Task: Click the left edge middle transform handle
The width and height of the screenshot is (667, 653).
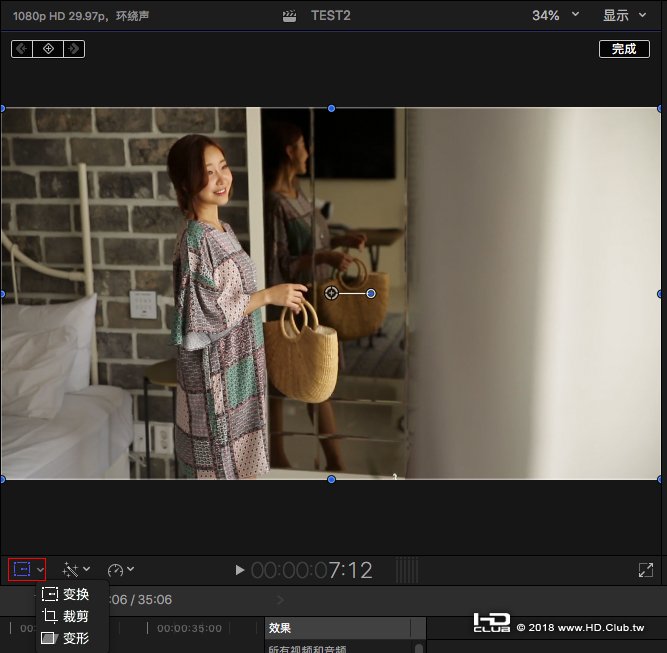Action: pyautogui.click(x=2, y=294)
